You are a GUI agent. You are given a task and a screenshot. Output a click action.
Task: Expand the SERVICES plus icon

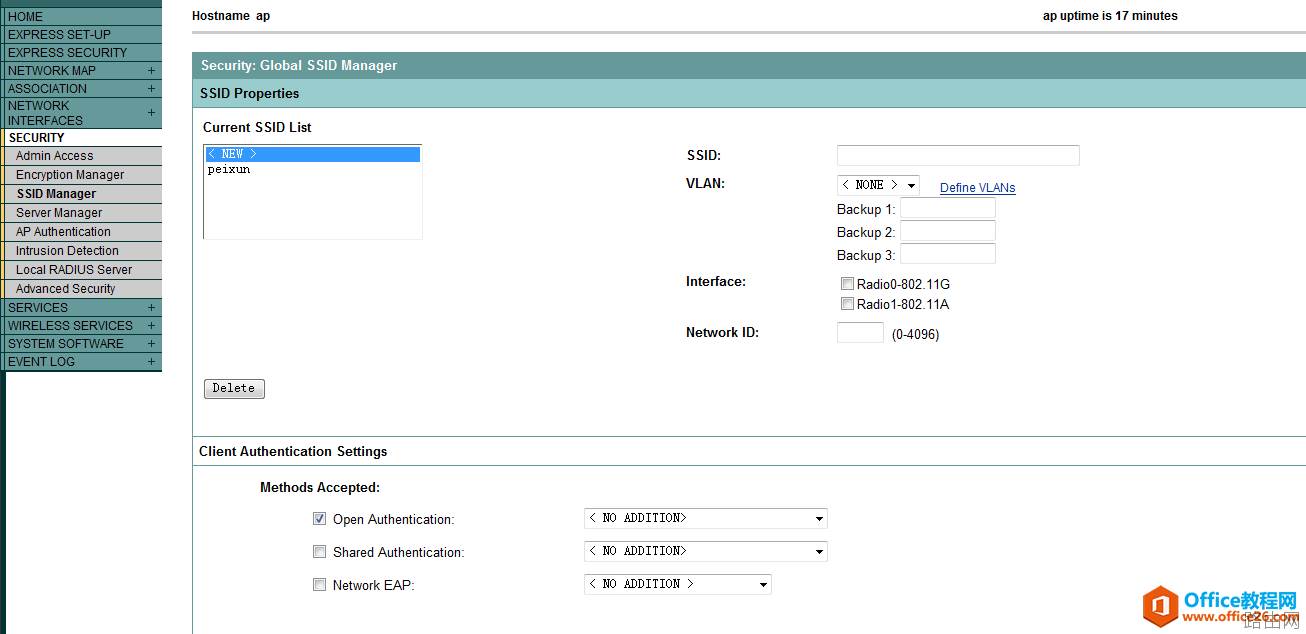(151, 307)
